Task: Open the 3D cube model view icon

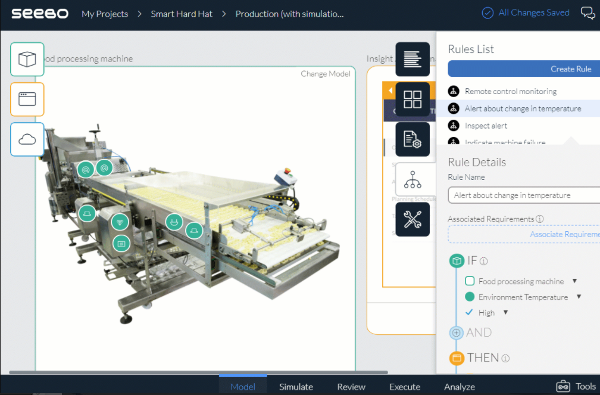Action: [27, 59]
